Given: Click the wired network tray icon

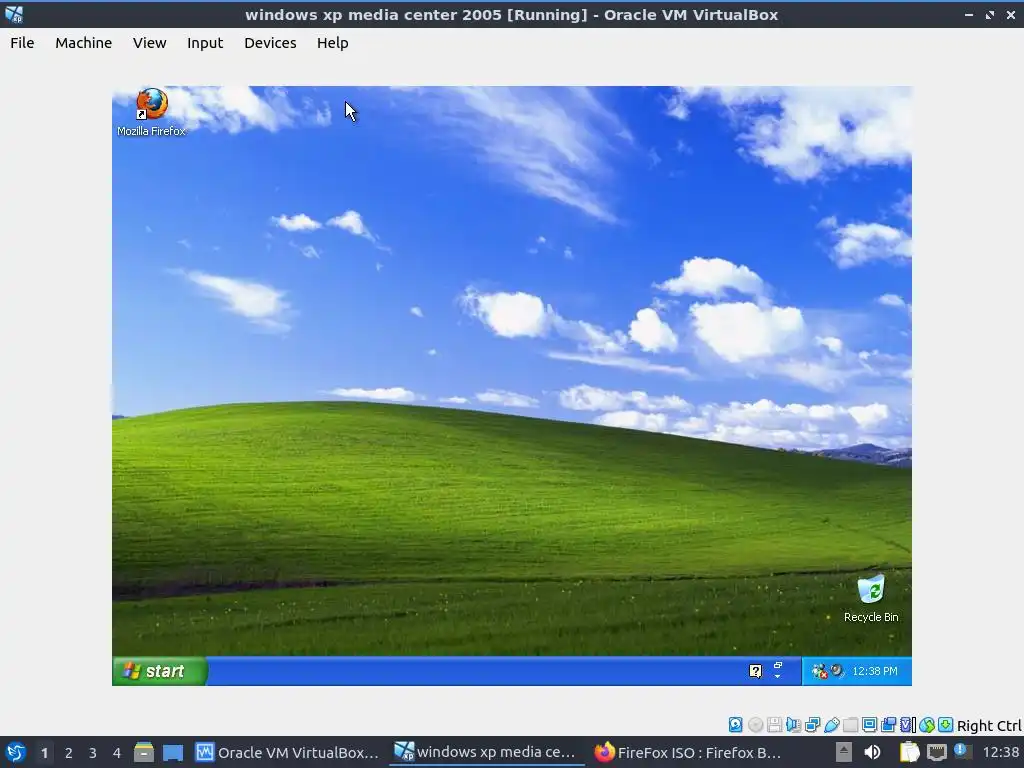Looking at the screenshot, I should coord(936,752).
